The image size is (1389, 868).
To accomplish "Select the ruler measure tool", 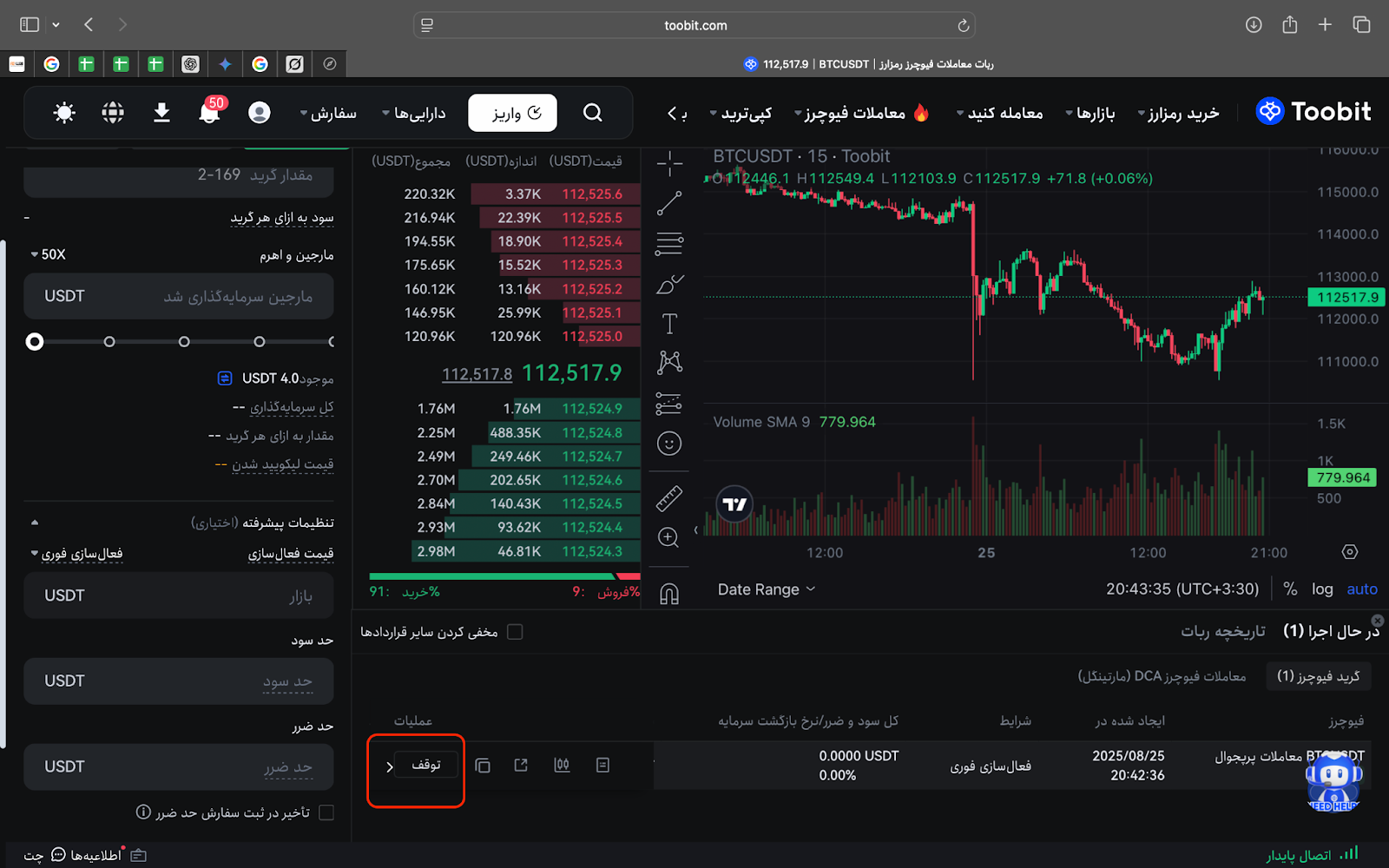I will [x=669, y=498].
